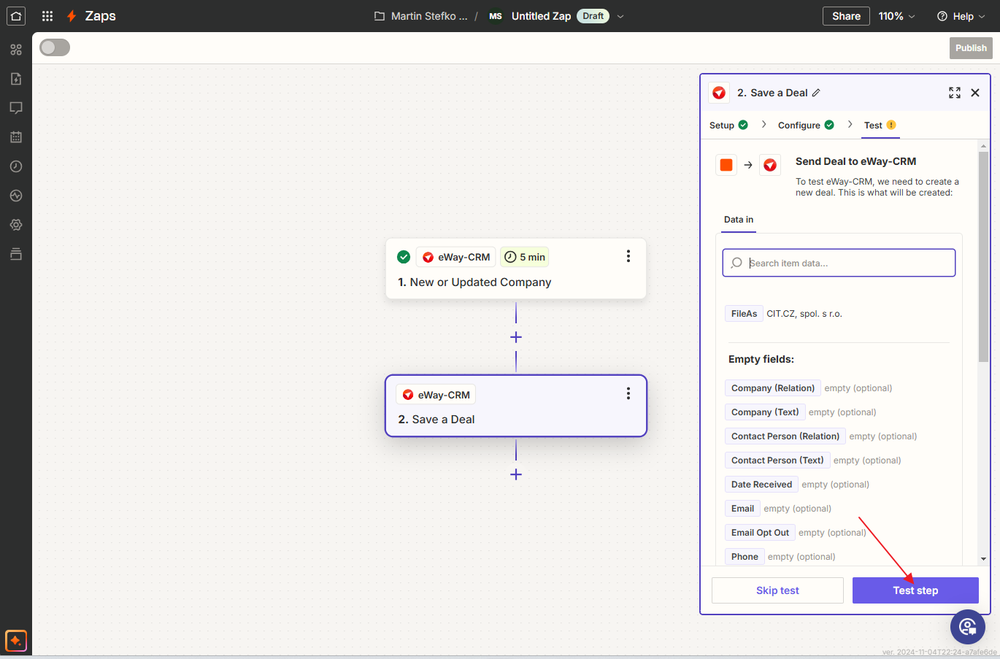1000x659 pixels.
Task: Click the CIT.CZ, spol. s r.o. value
Action: (804, 314)
